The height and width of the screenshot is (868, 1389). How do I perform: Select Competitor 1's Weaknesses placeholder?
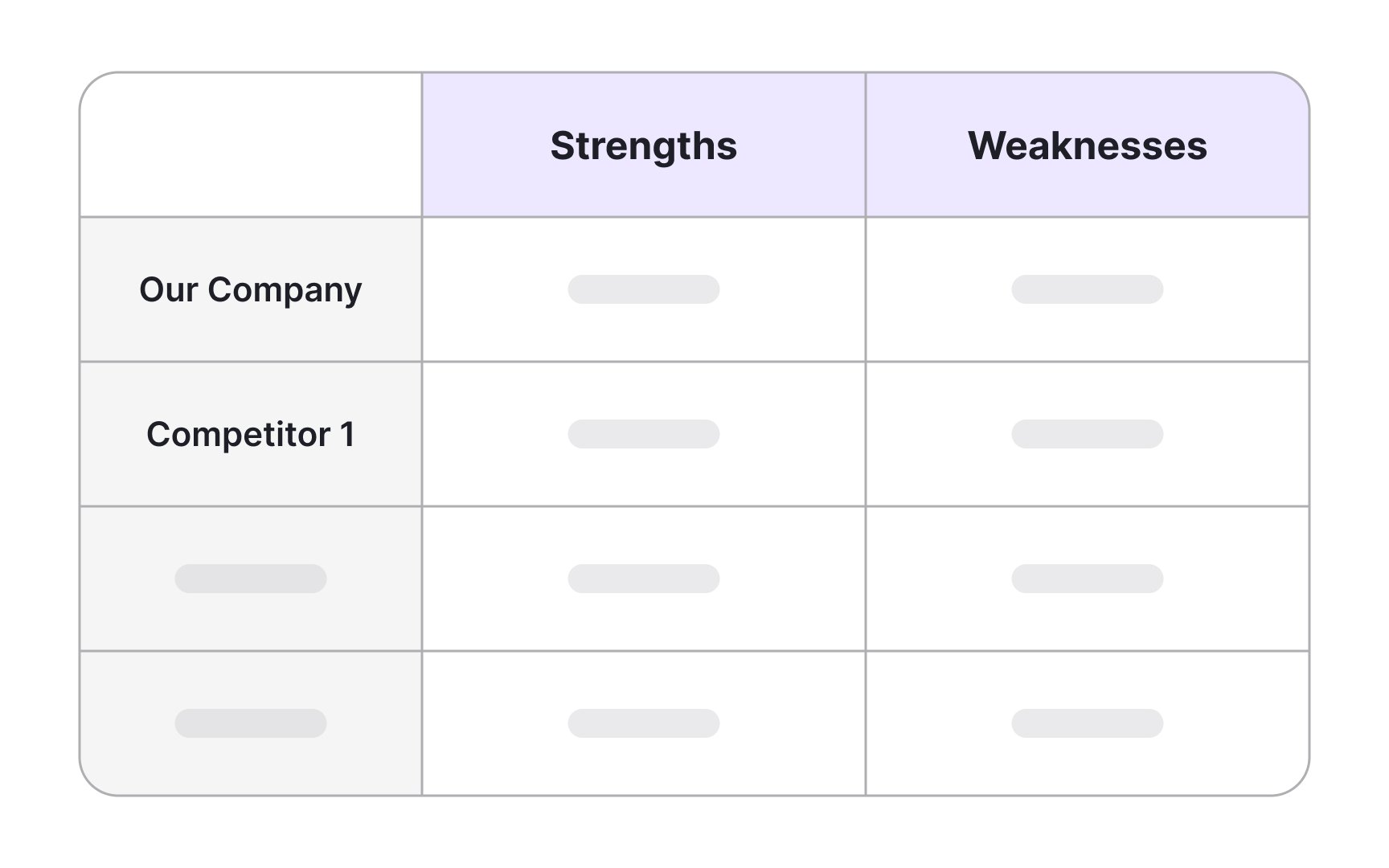pyautogui.click(x=1087, y=434)
